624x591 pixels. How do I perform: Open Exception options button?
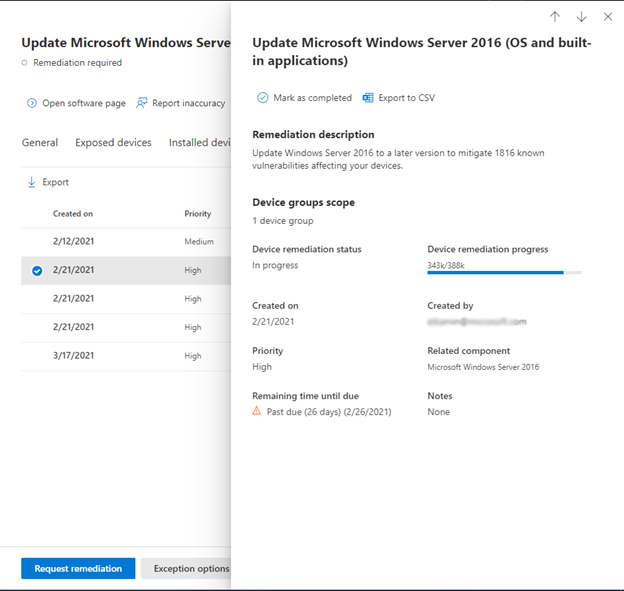[186, 568]
